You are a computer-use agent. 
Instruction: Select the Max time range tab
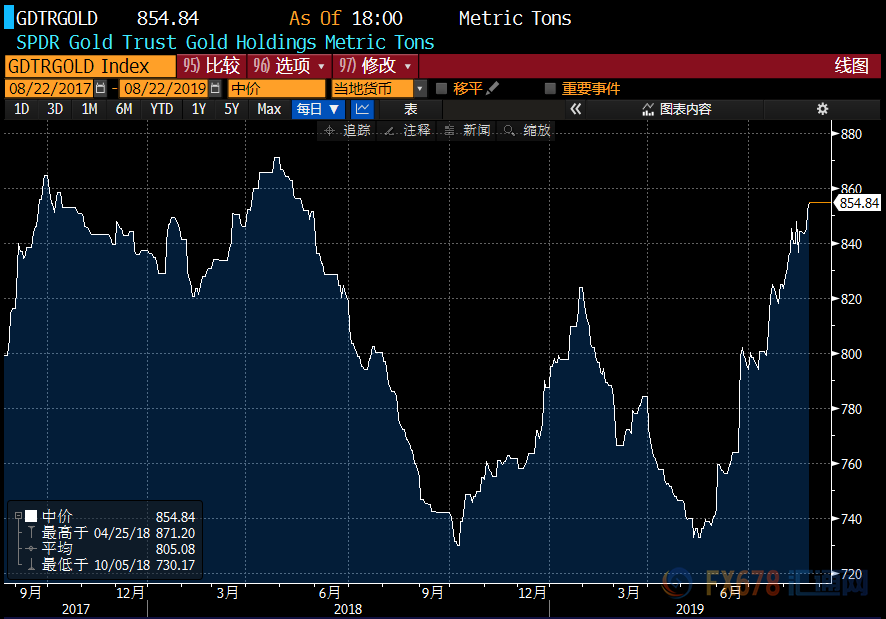(269, 109)
